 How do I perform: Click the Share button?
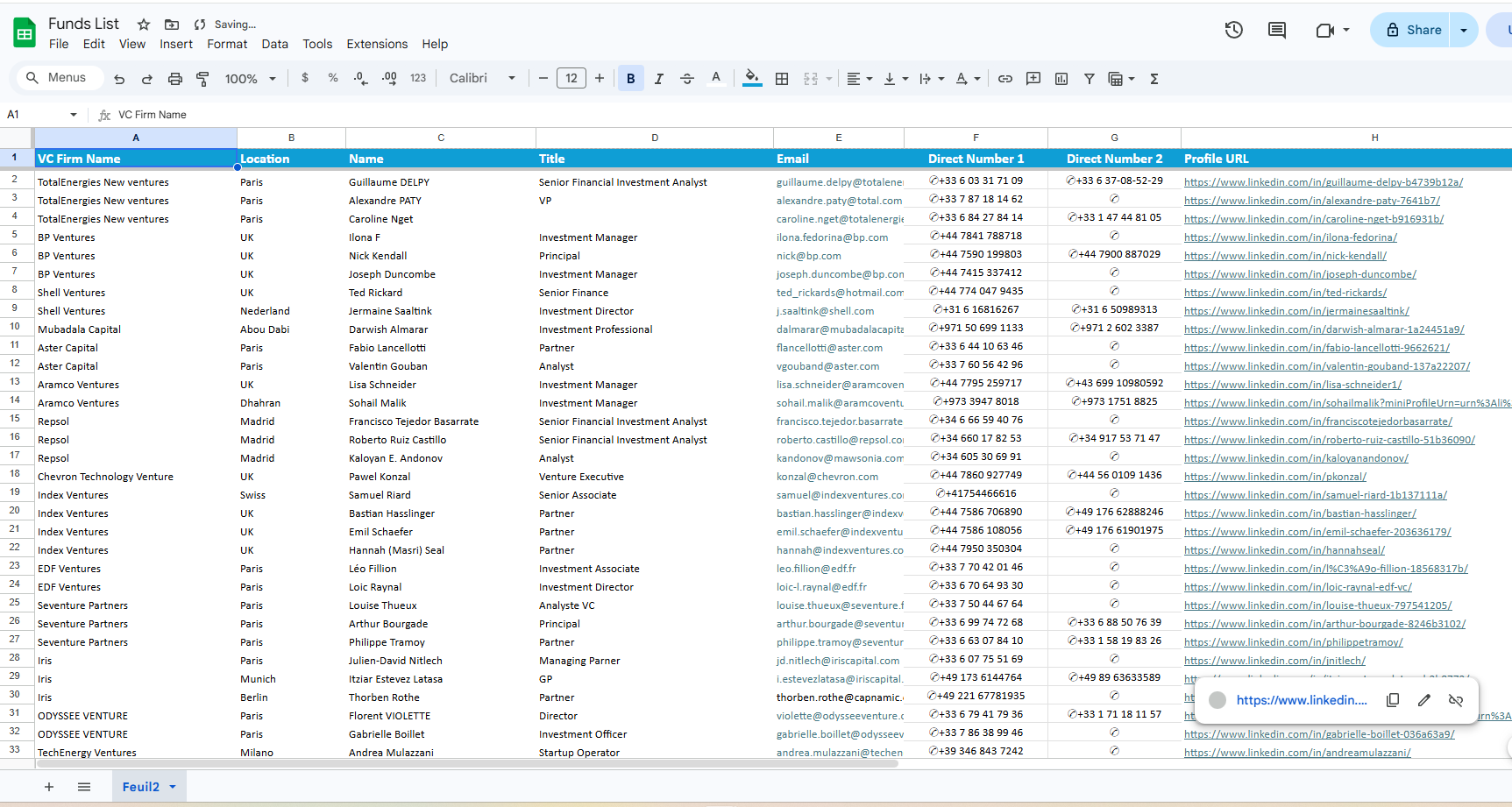[1412, 30]
